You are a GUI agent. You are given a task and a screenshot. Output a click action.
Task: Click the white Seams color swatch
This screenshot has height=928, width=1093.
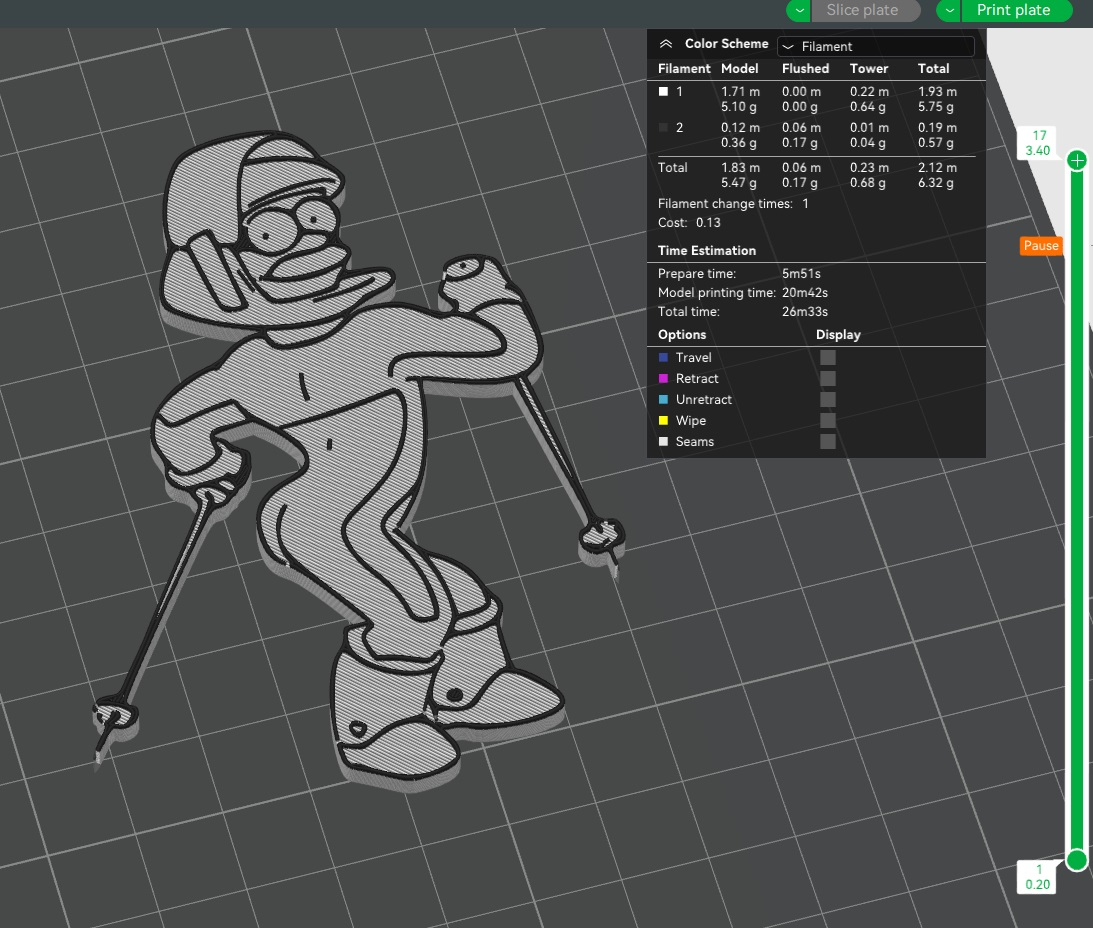[x=664, y=441]
